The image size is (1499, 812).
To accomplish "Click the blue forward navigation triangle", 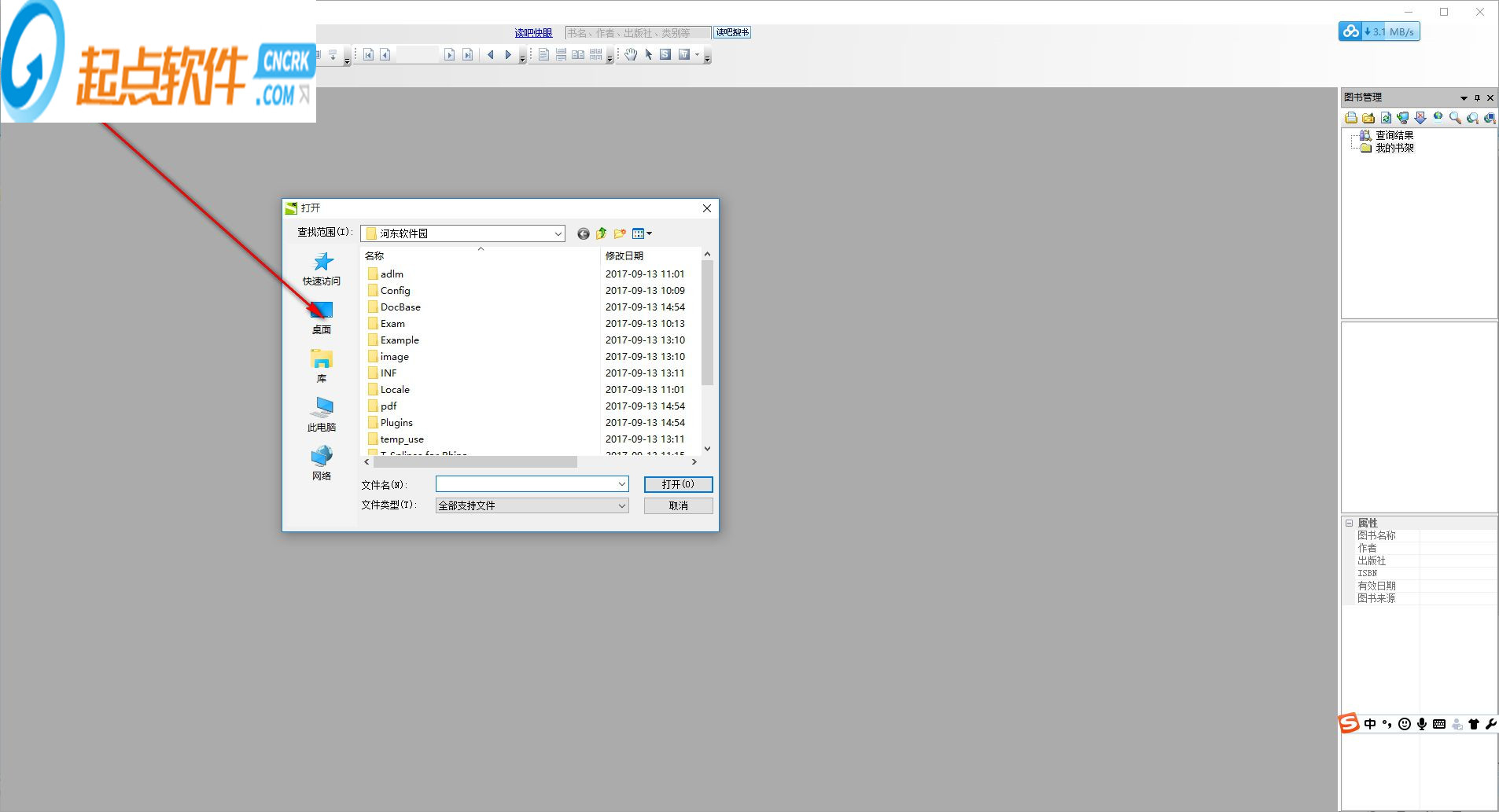I will 508,54.
